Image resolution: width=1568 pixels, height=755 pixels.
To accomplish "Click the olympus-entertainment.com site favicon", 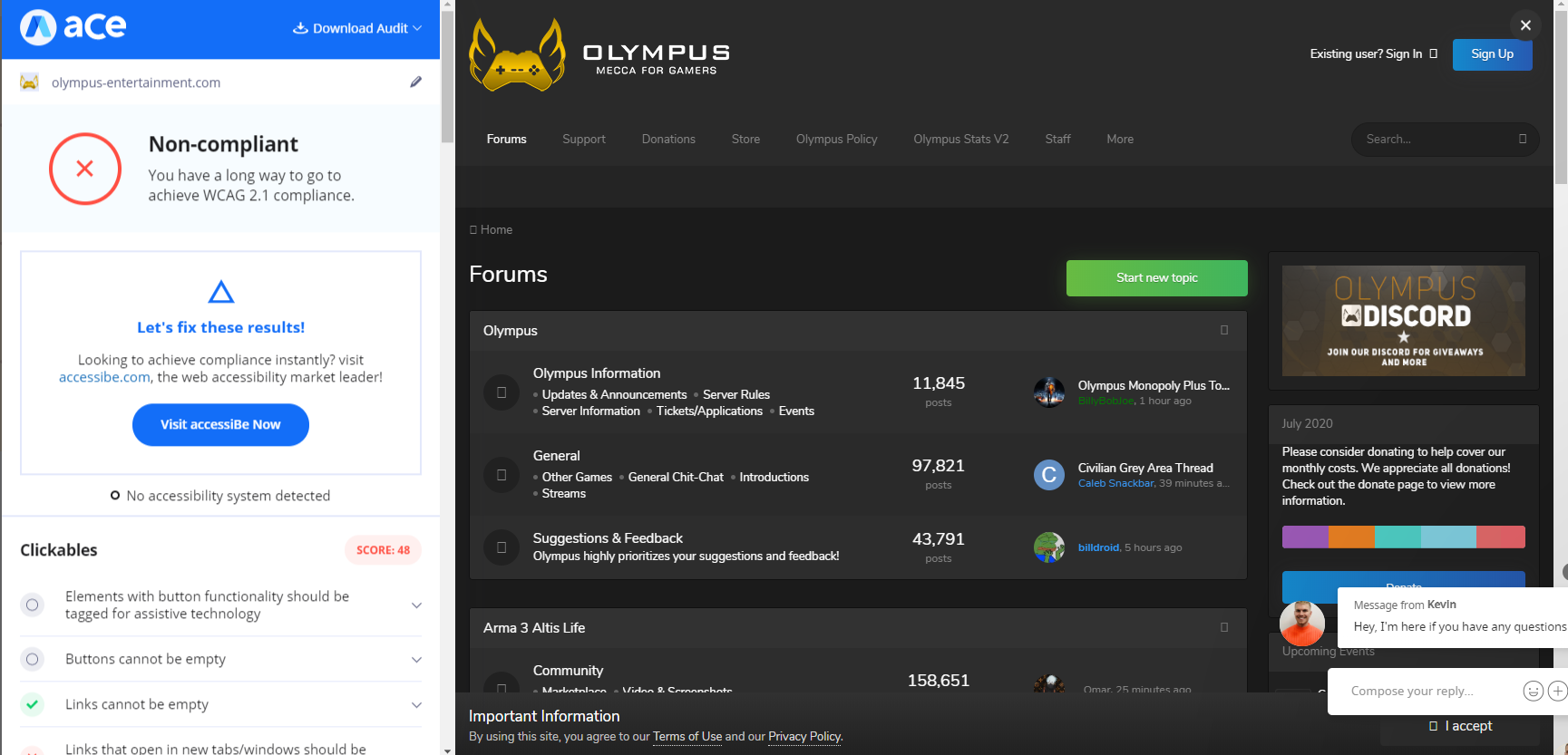I will point(30,82).
